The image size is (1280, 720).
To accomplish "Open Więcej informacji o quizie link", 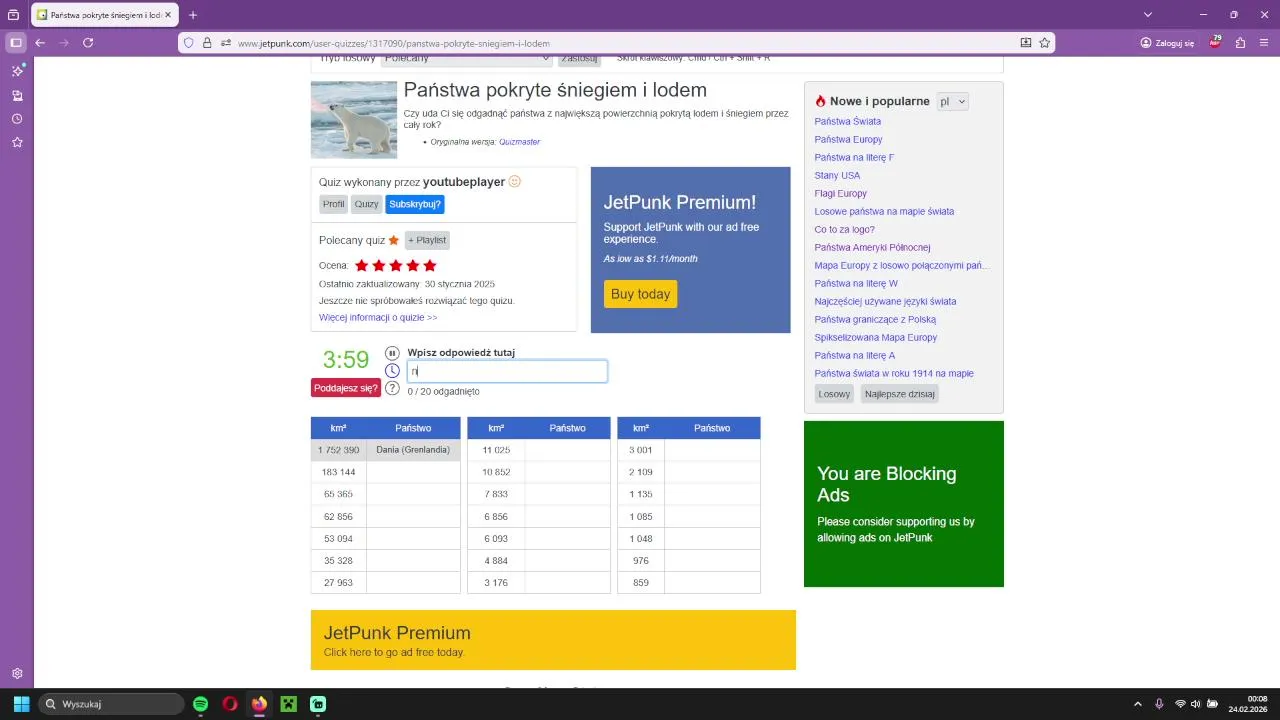I will [378, 317].
